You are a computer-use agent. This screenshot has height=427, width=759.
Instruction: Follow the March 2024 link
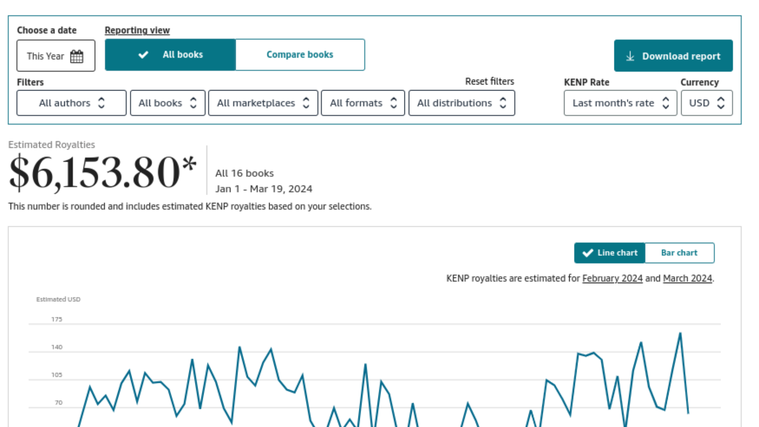[687, 279]
